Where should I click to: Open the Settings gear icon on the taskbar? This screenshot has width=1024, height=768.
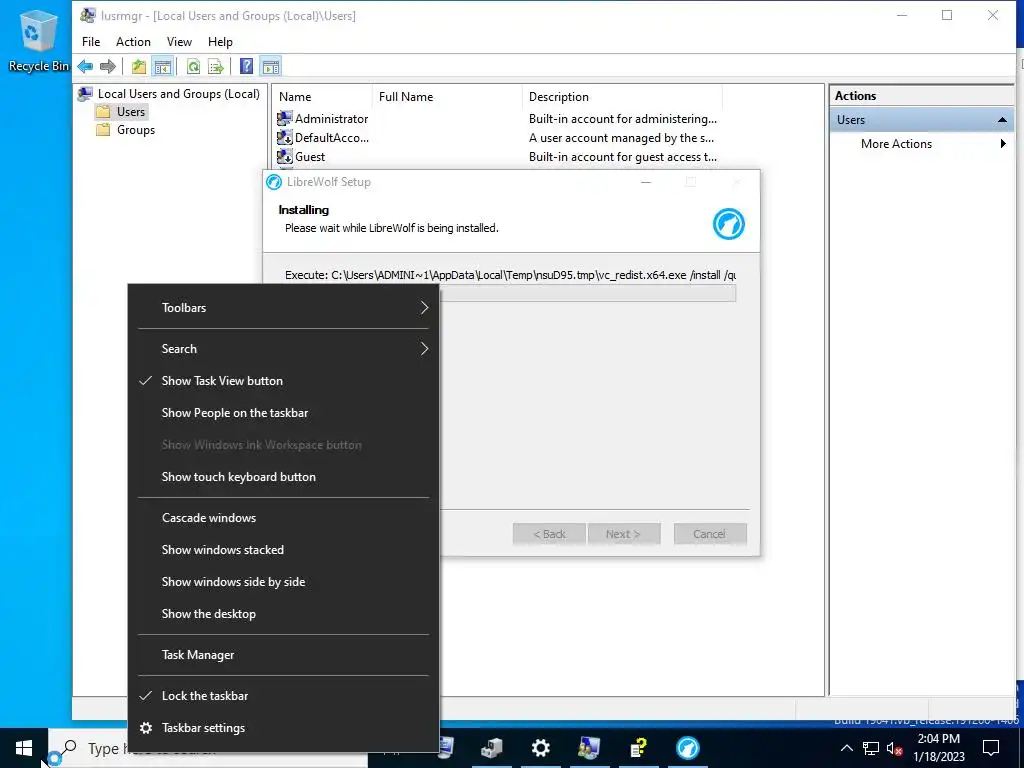(540, 748)
